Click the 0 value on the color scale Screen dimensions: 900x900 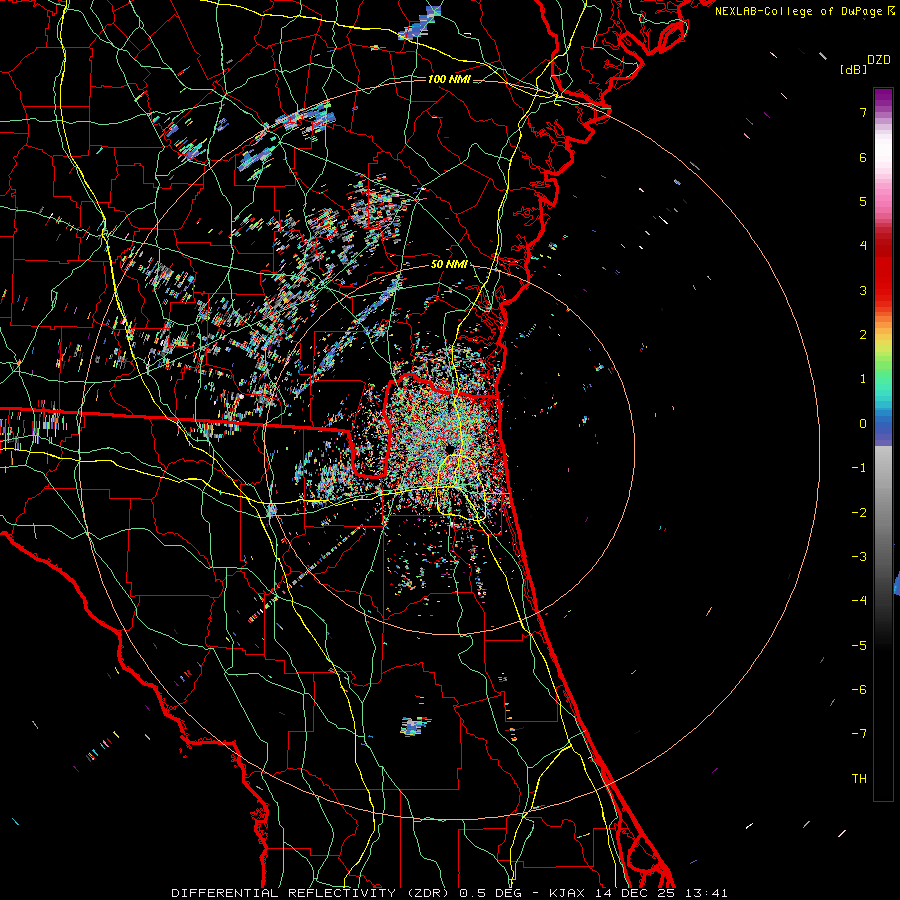(863, 424)
